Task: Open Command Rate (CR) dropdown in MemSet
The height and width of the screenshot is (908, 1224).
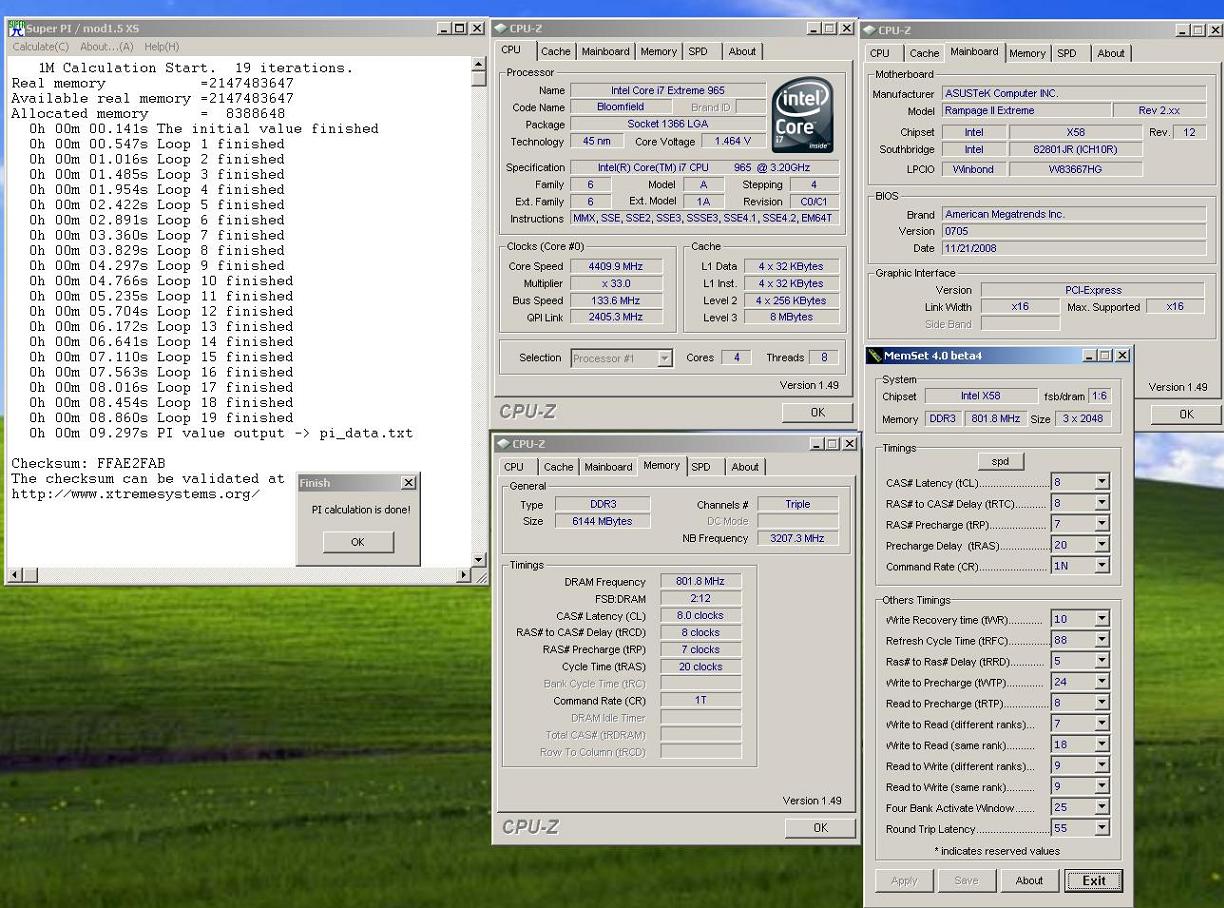Action: (1102, 566)
